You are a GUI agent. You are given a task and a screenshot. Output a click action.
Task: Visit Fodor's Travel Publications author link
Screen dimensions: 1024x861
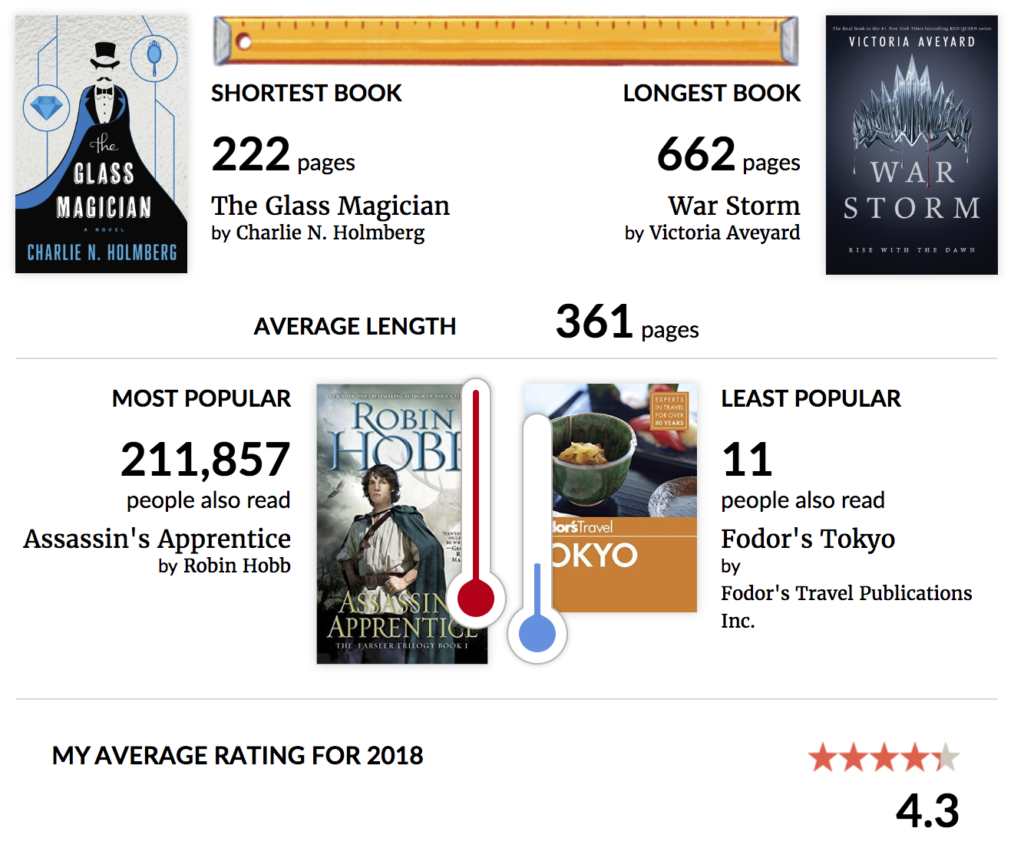coord(846,606)
